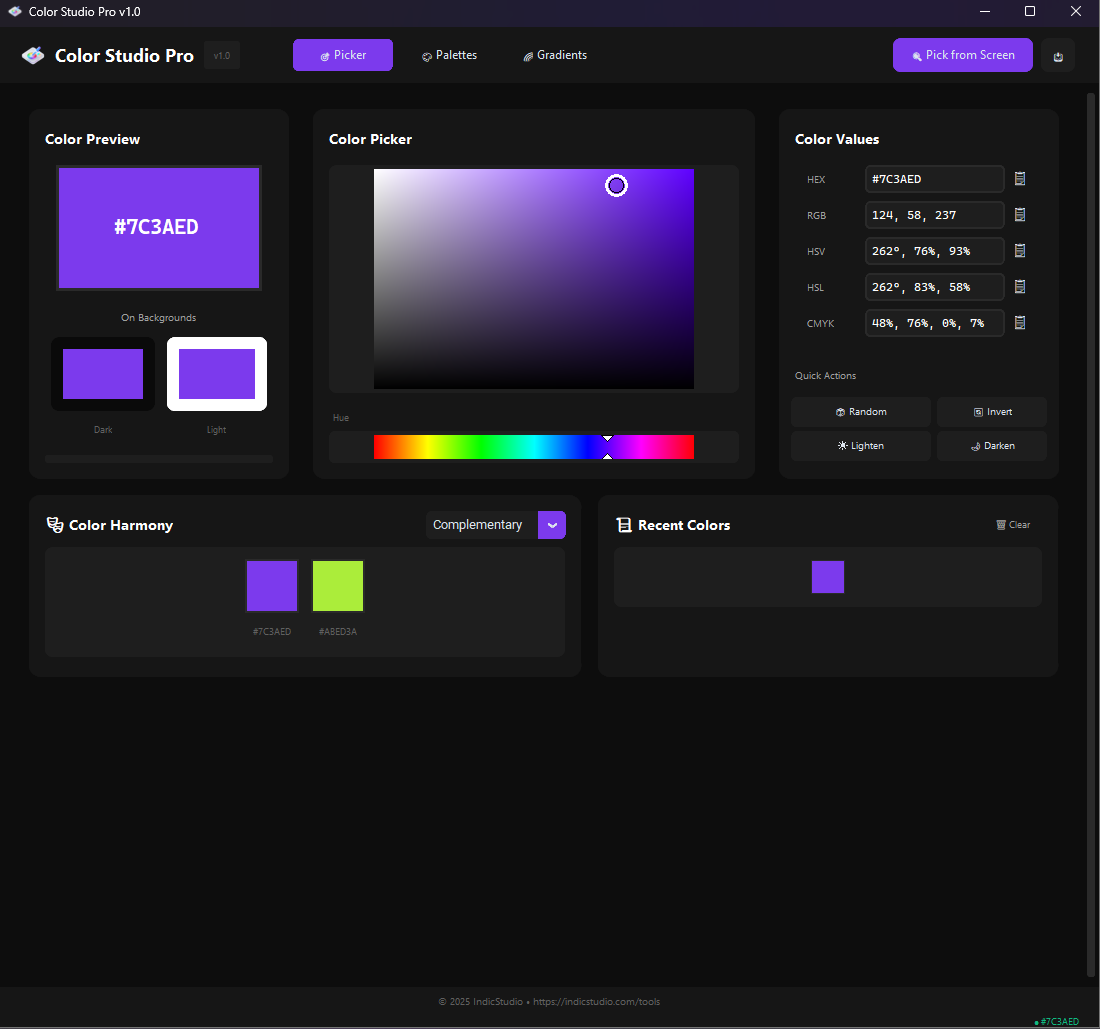1100x1029 pixels.
Task: Copy the HSL value to clipboard
Action: click(1019, 286)
